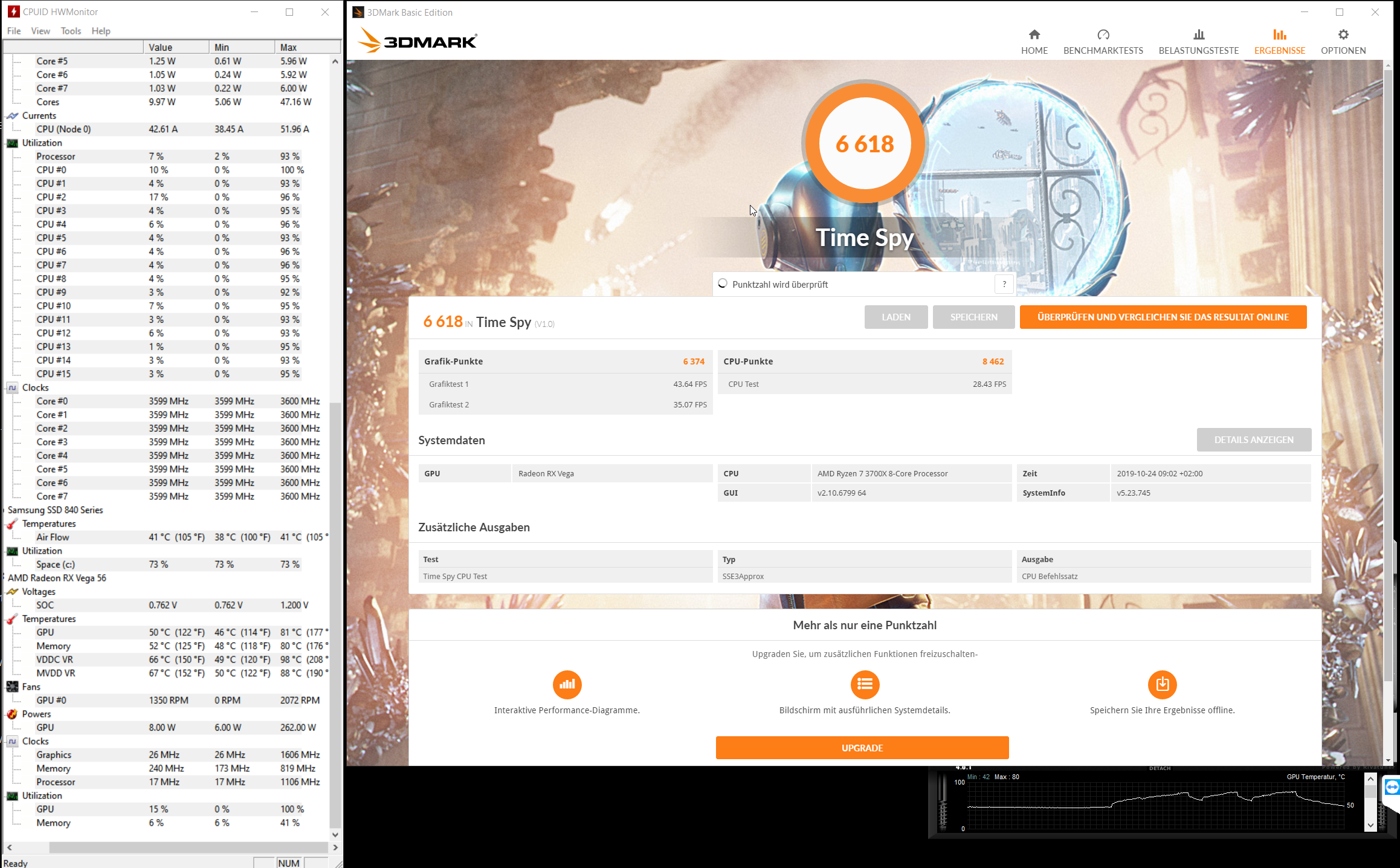Screen dimensions: 1400x868
Task: Select the ERGEBNISSE section
Action: (1280, 42)
